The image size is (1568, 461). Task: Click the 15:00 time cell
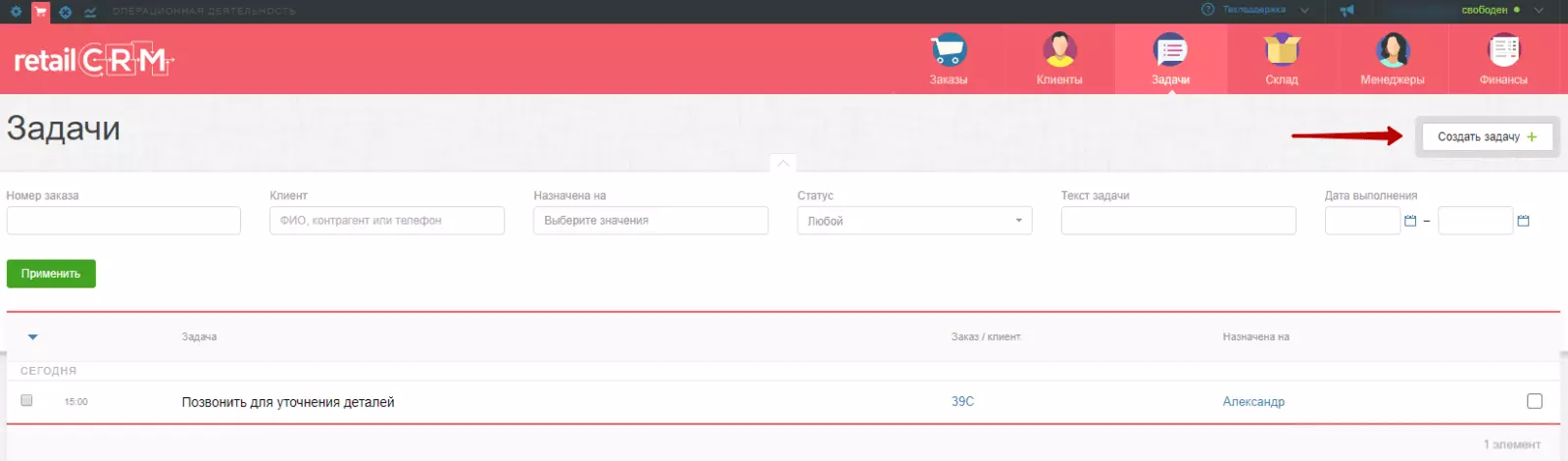tap(76, 402)
